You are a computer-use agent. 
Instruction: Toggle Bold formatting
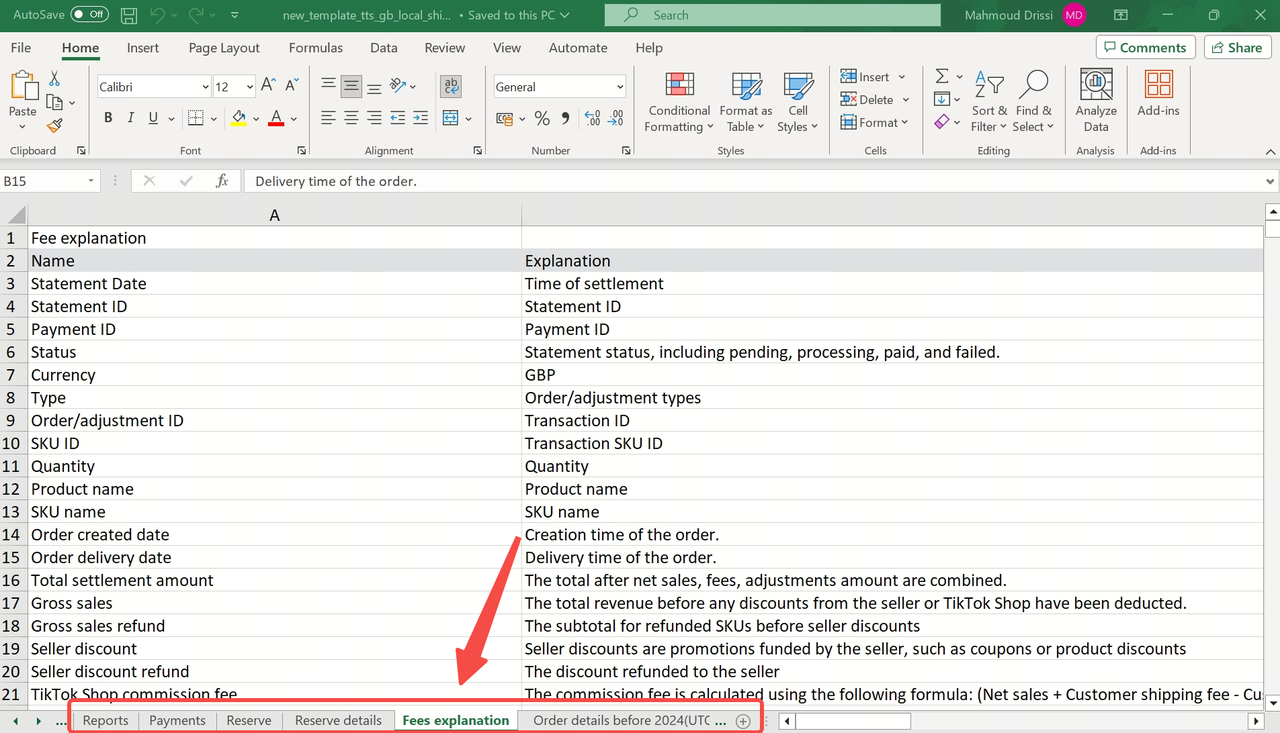tap(108, 118)
